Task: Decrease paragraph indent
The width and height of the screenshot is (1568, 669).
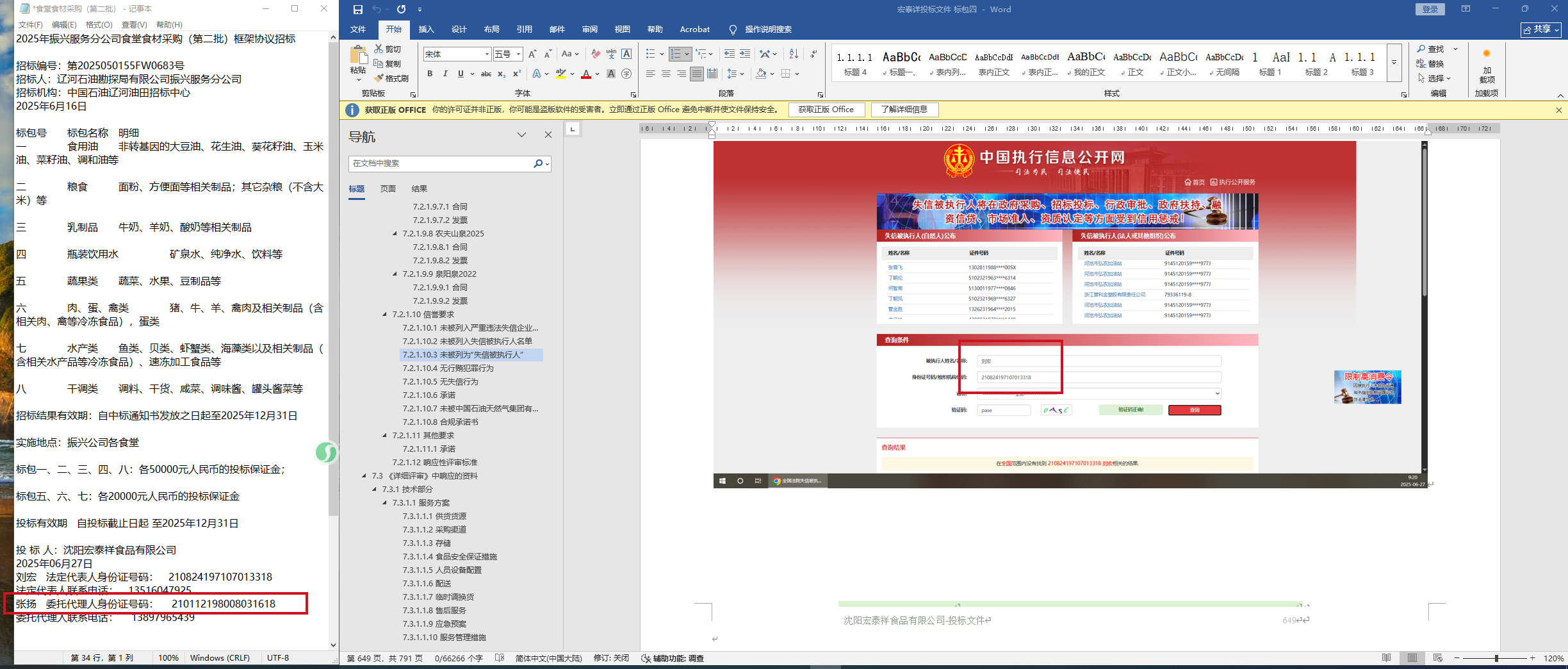Action: 729,54
